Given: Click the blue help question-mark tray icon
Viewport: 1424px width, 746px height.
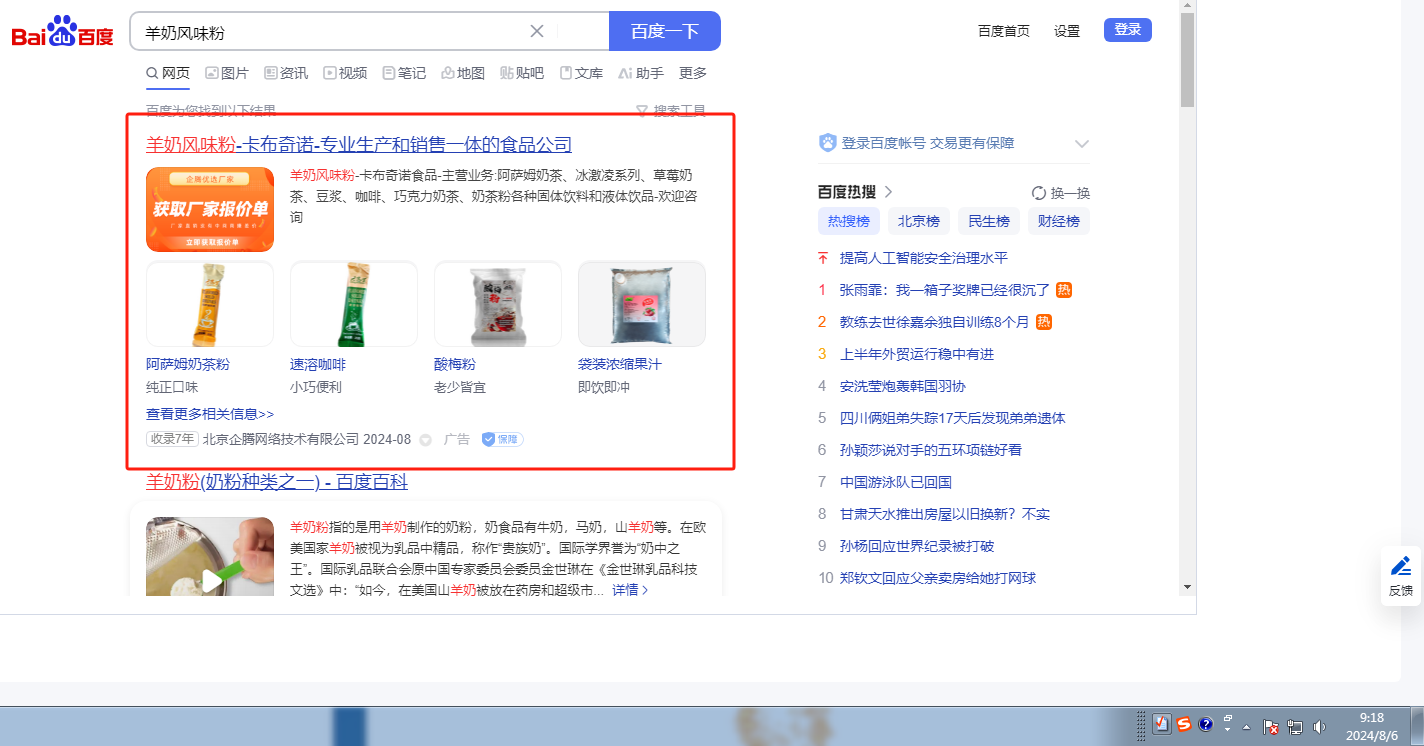Looking at the screenshot, I should (x=1206, y=724).
